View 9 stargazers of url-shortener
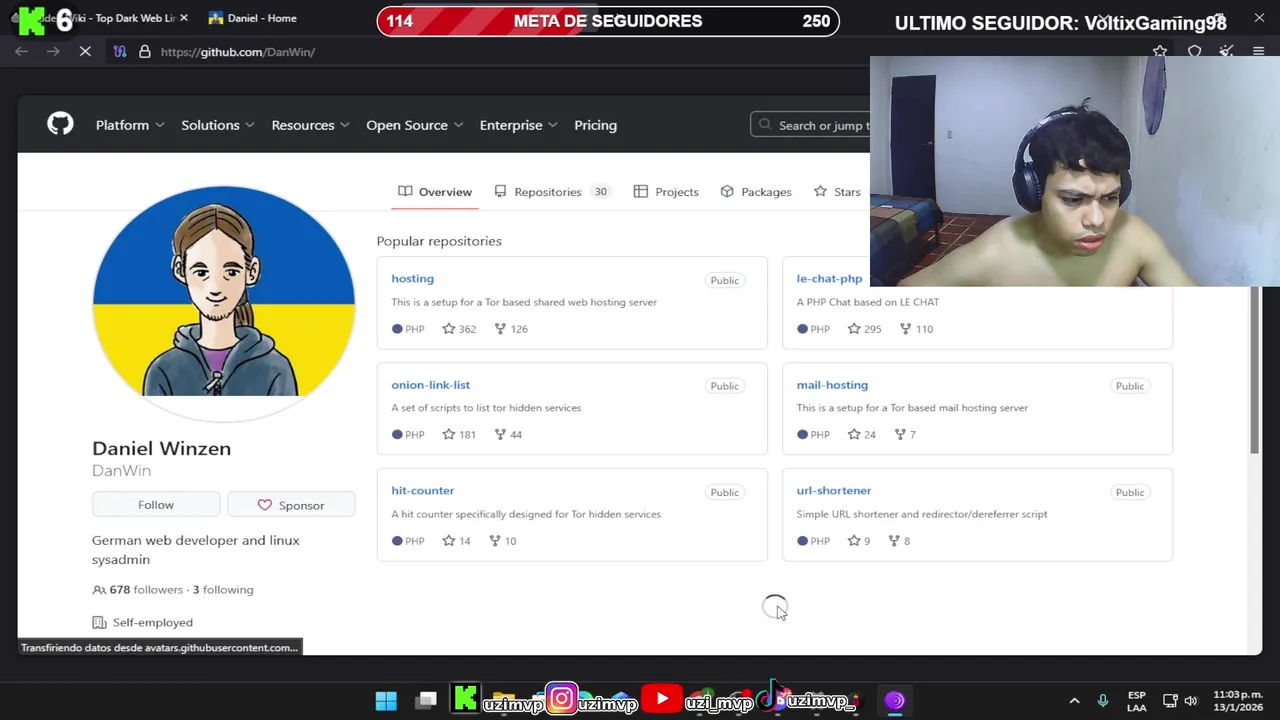Image resolution: width=1280 pixels, height=720 pixels. click(x=858, y=541)
